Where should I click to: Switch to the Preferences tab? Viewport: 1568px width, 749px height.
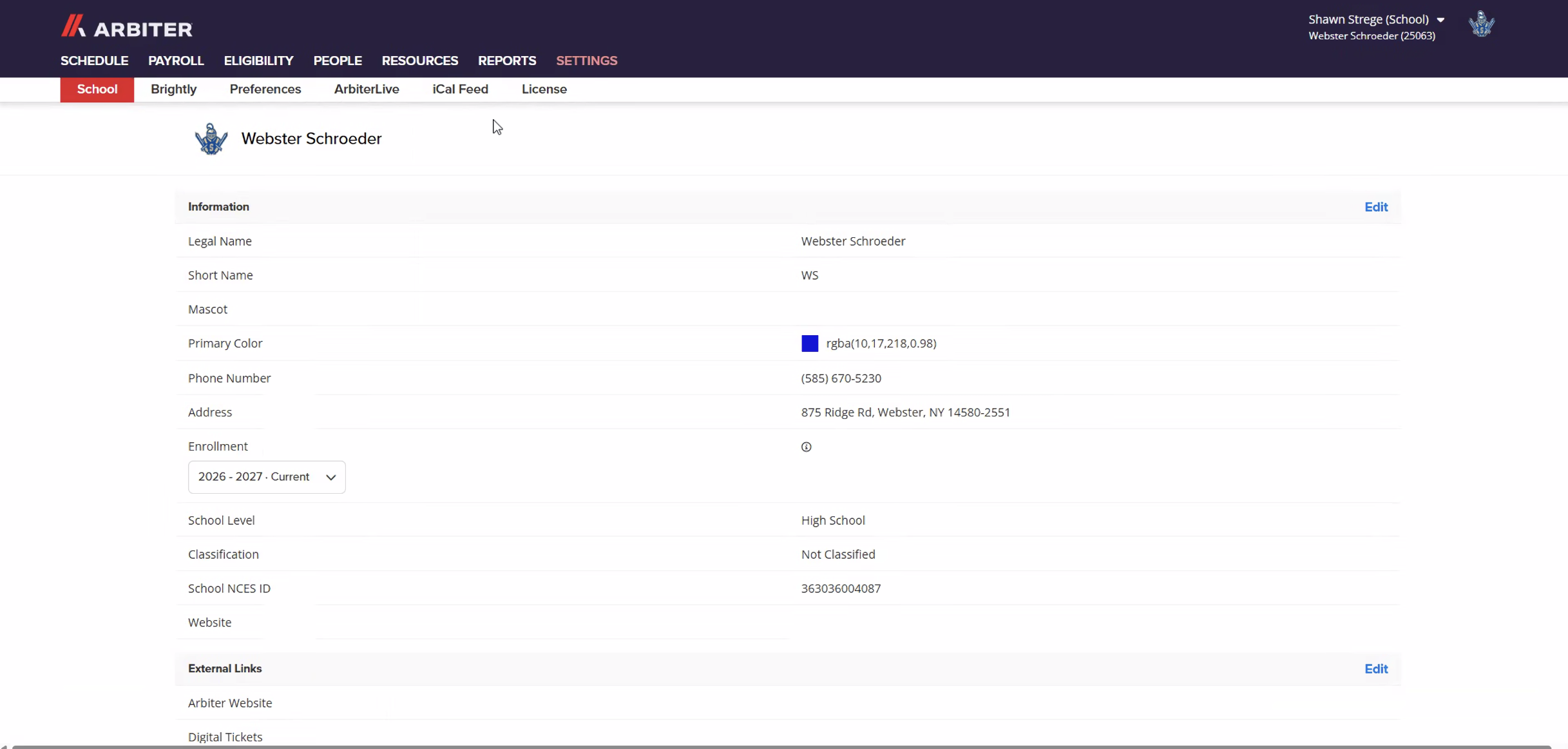(x=265, y=90)
